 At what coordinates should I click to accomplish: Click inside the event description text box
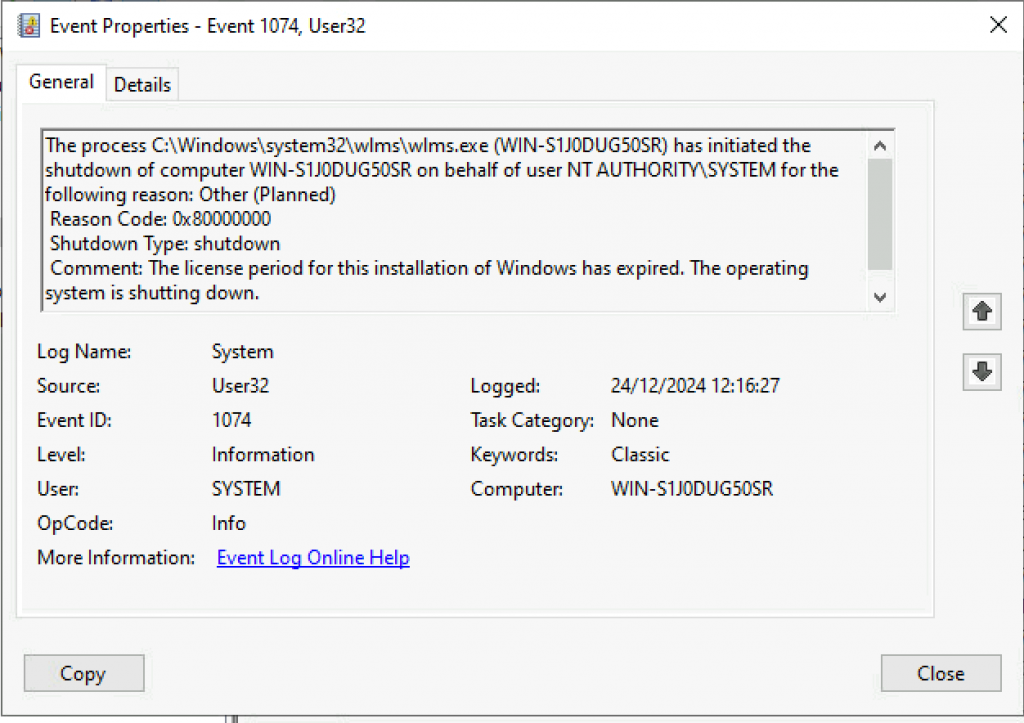450,220
